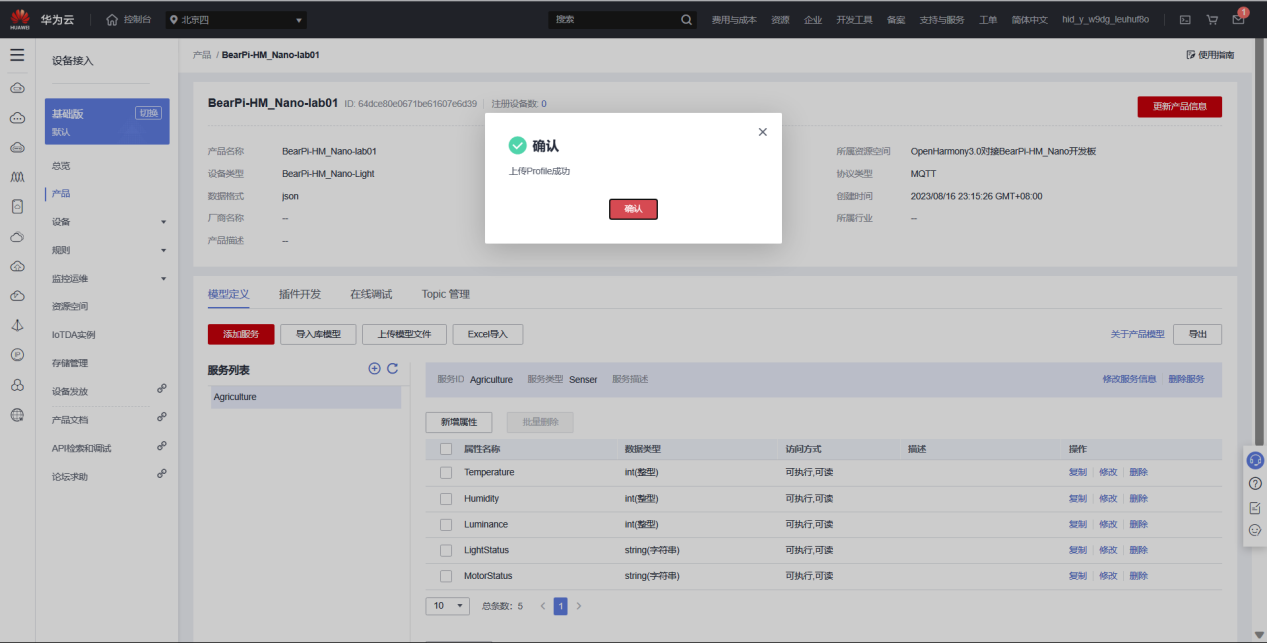
Task: Click the 上传模型文件 button
Action: tap(405, 334)
